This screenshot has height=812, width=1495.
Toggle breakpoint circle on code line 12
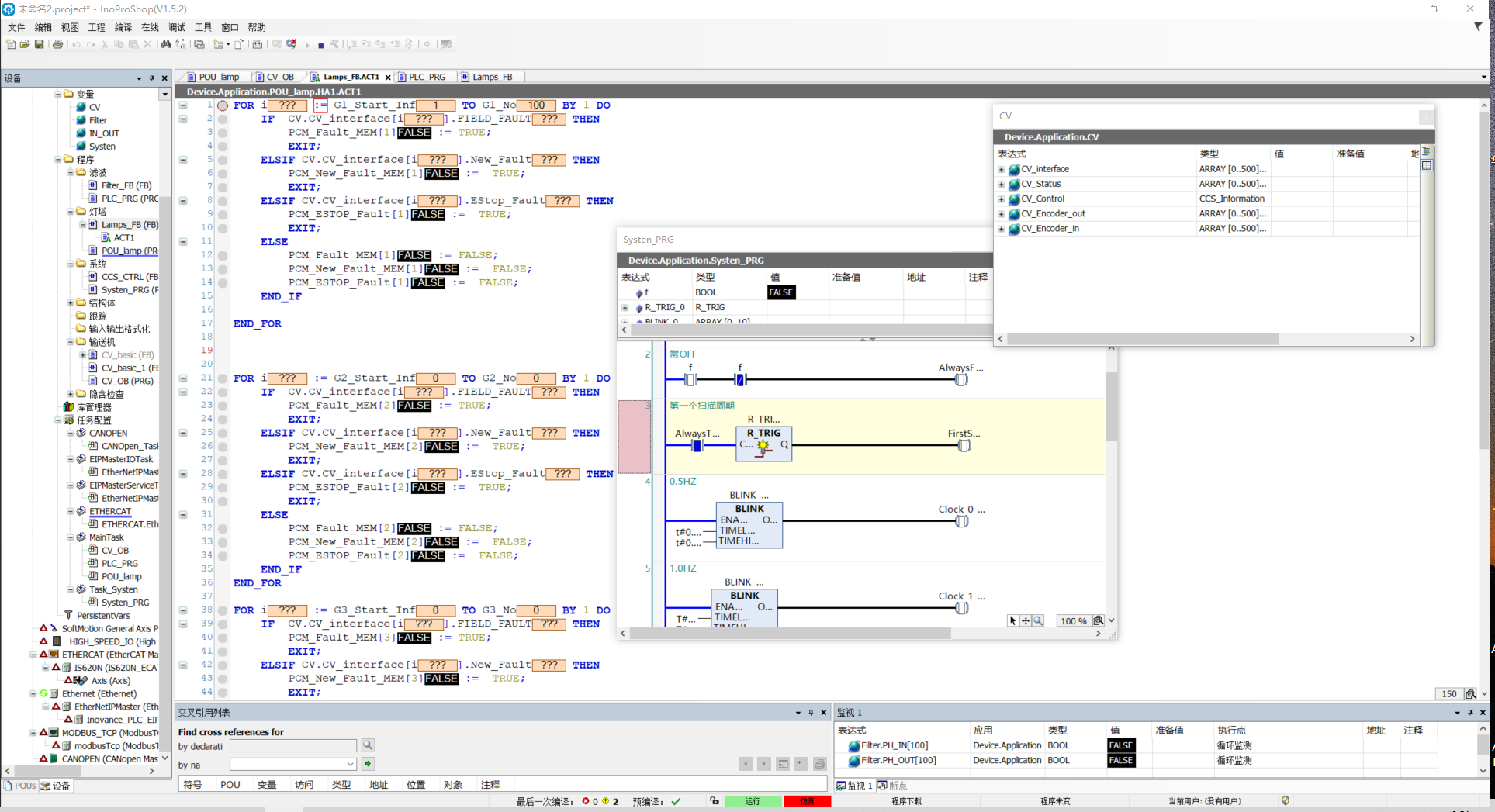click(x=223, y=255)
